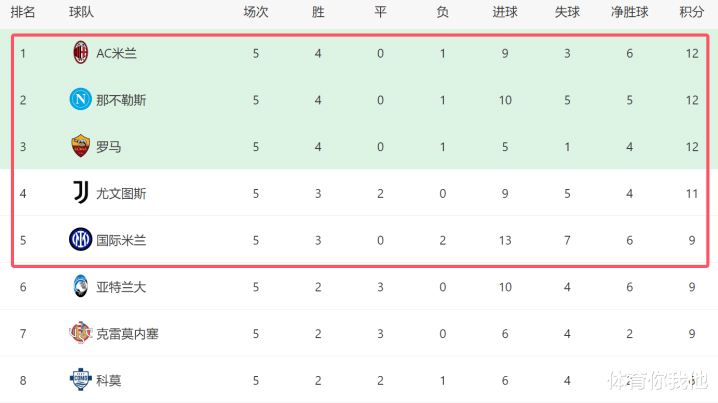718x403 pixels.
Task: Click the AC Milan club crest
Action: (x=80, y=53)
